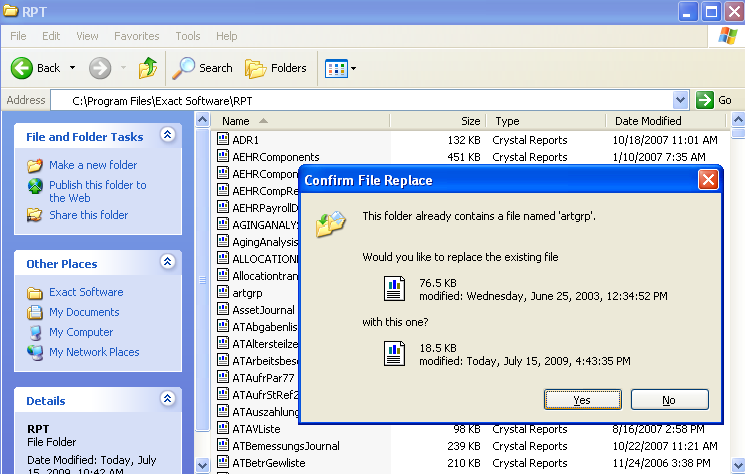Select the AgingAnalysis file icon
745x474 pixels.
coord(223,241)
